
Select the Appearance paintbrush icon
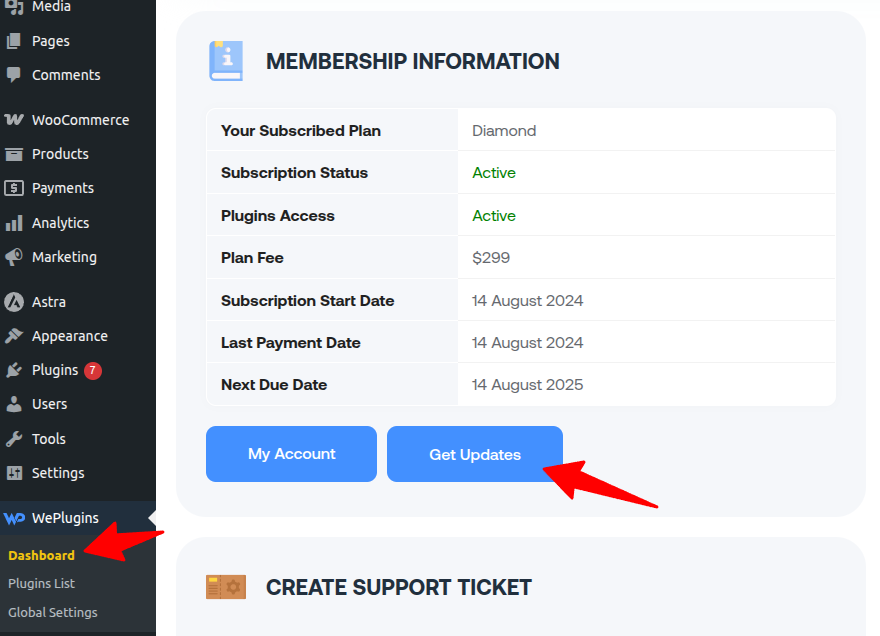(15, 336)
